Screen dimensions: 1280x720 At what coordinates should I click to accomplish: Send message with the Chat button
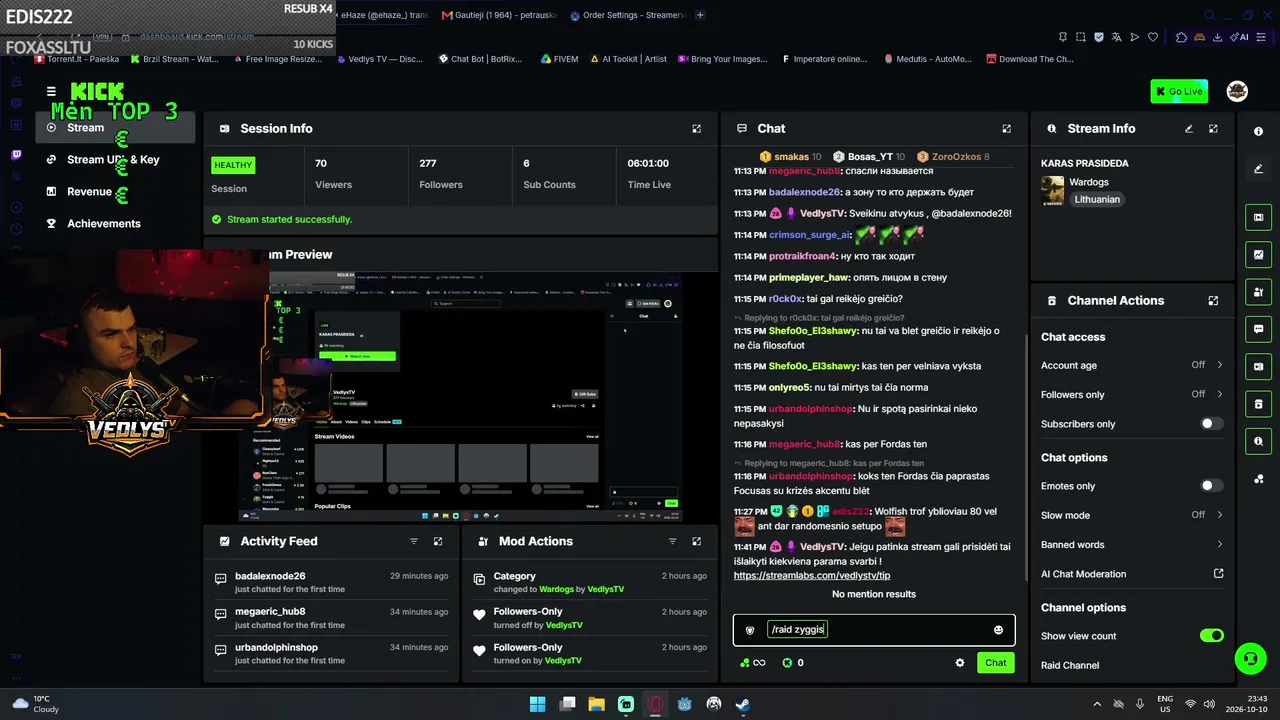pyautogui.click(x=996, y=663)
